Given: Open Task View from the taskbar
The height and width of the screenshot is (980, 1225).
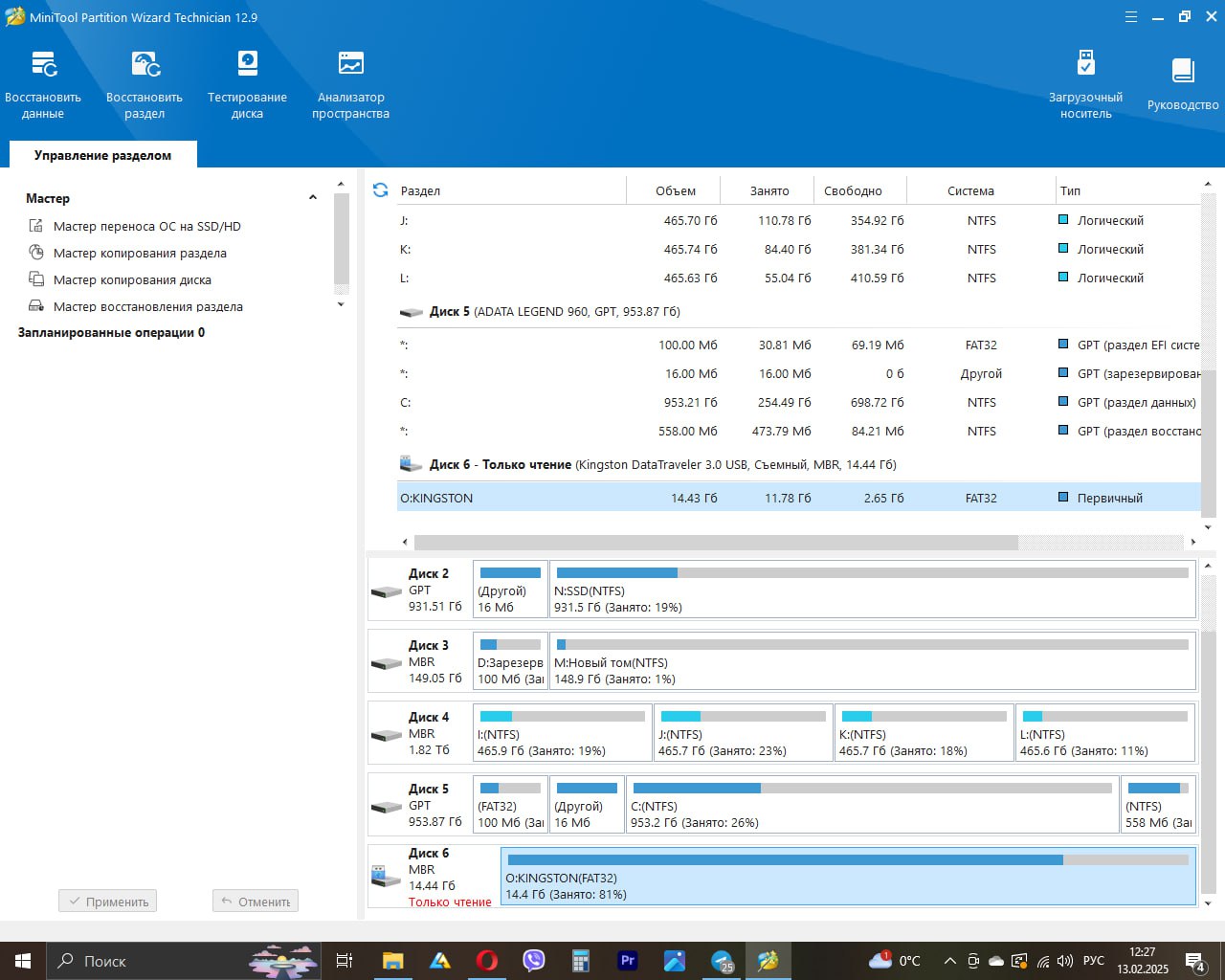Looking at the screenshot, I should [x=345, y=961].
